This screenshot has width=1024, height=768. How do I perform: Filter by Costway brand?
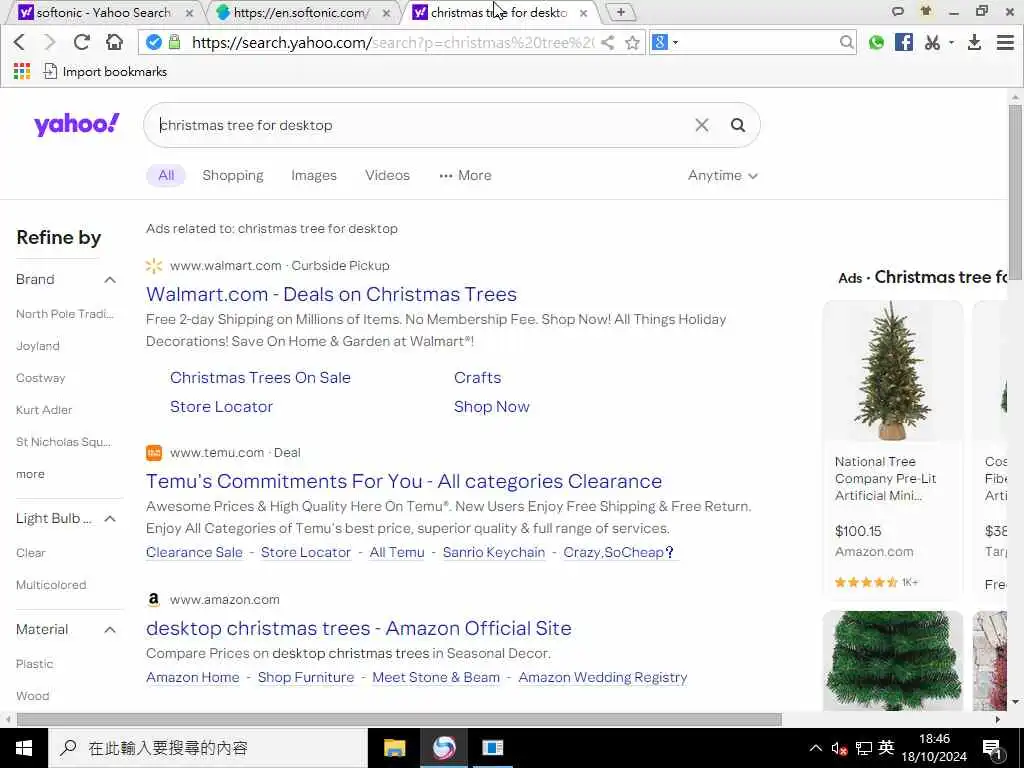tap(40, 377)
